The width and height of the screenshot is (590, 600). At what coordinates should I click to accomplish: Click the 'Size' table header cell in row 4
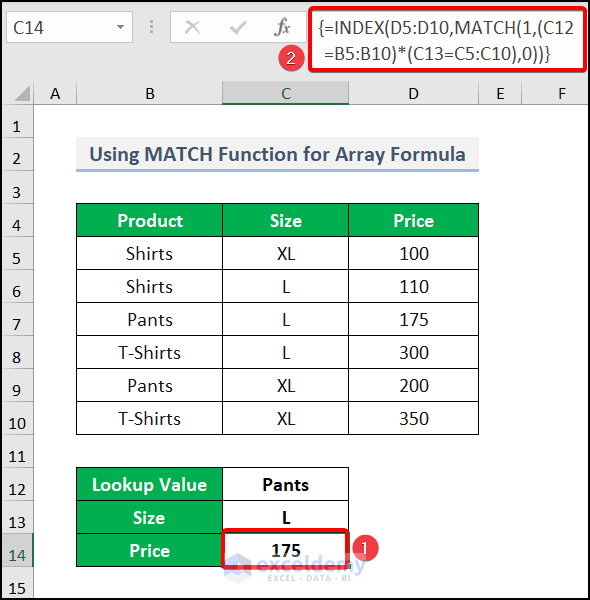(x=285, y=220)
